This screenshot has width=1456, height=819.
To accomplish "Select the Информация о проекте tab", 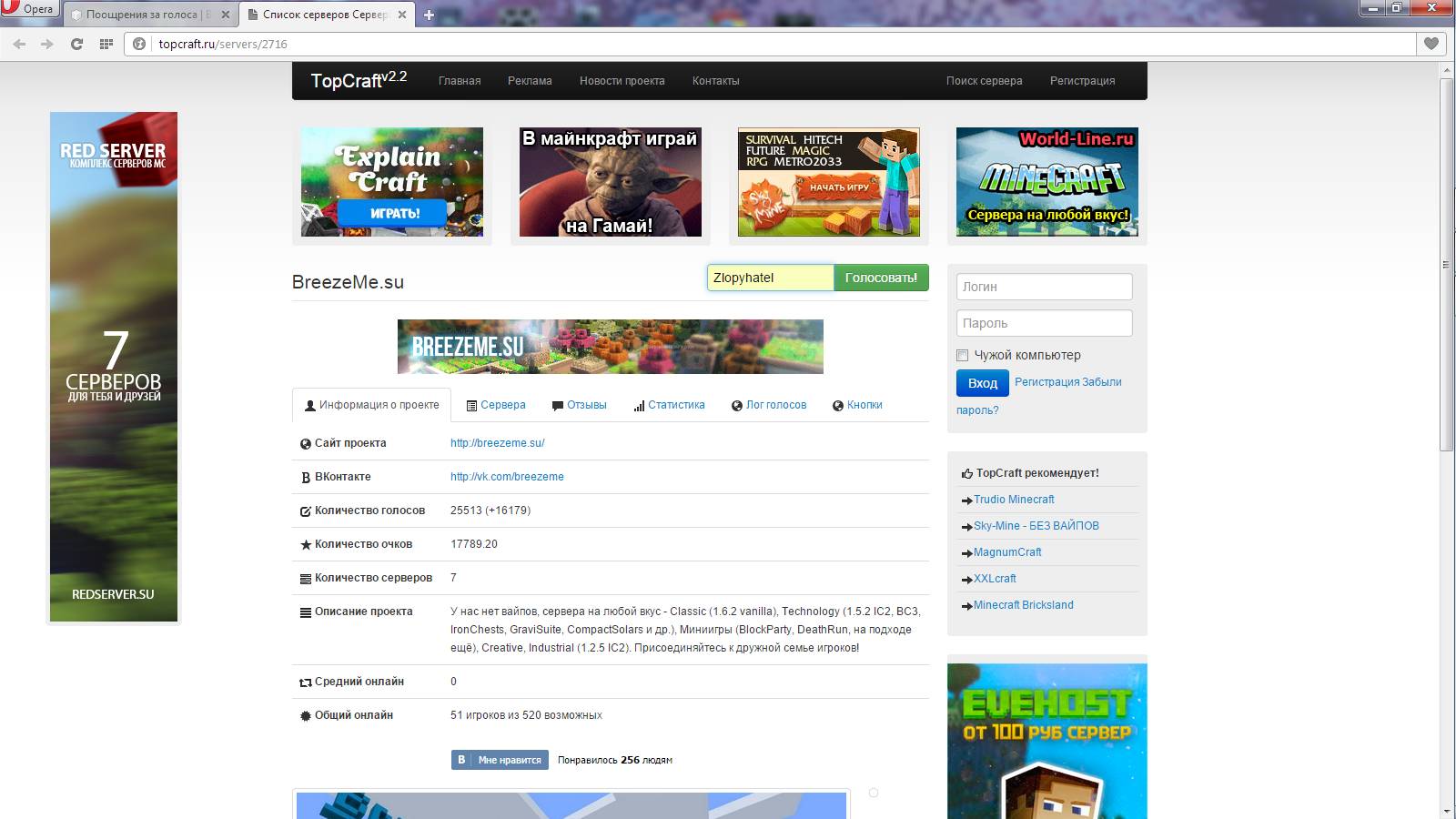I will pos(371,405).
